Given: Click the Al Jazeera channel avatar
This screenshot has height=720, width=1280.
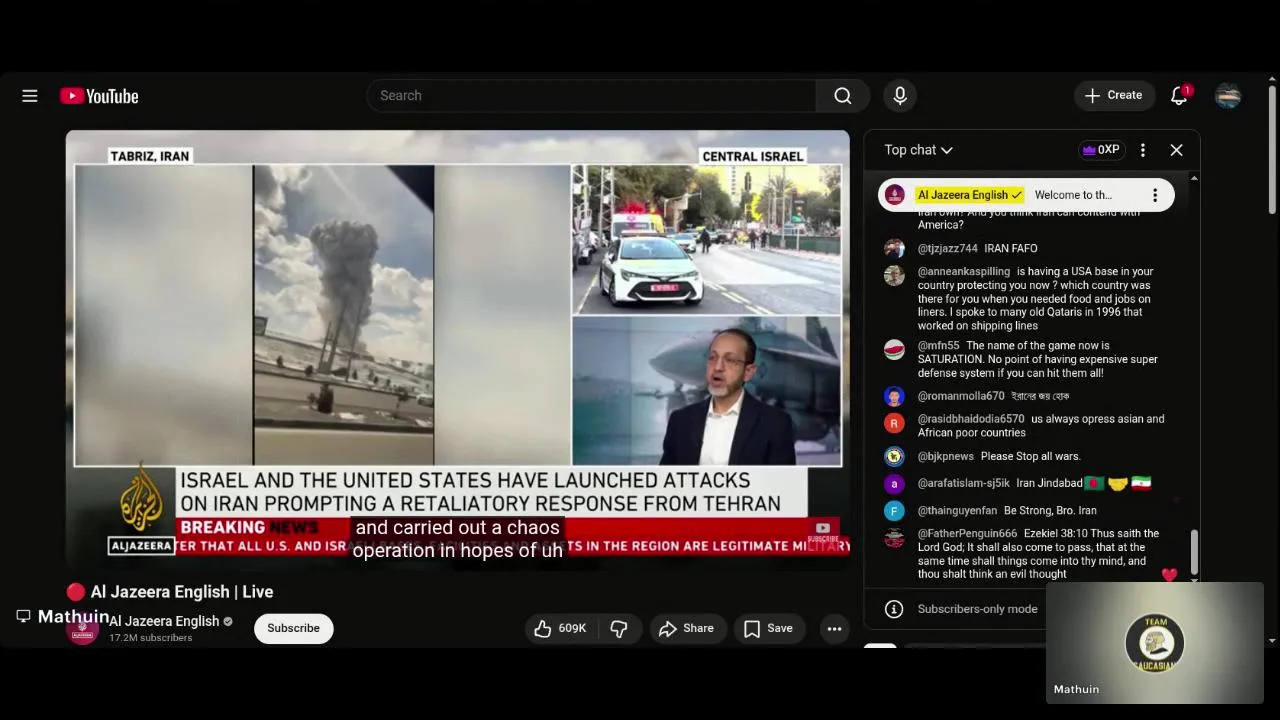Looking at the screenshot, I should 83,629.
